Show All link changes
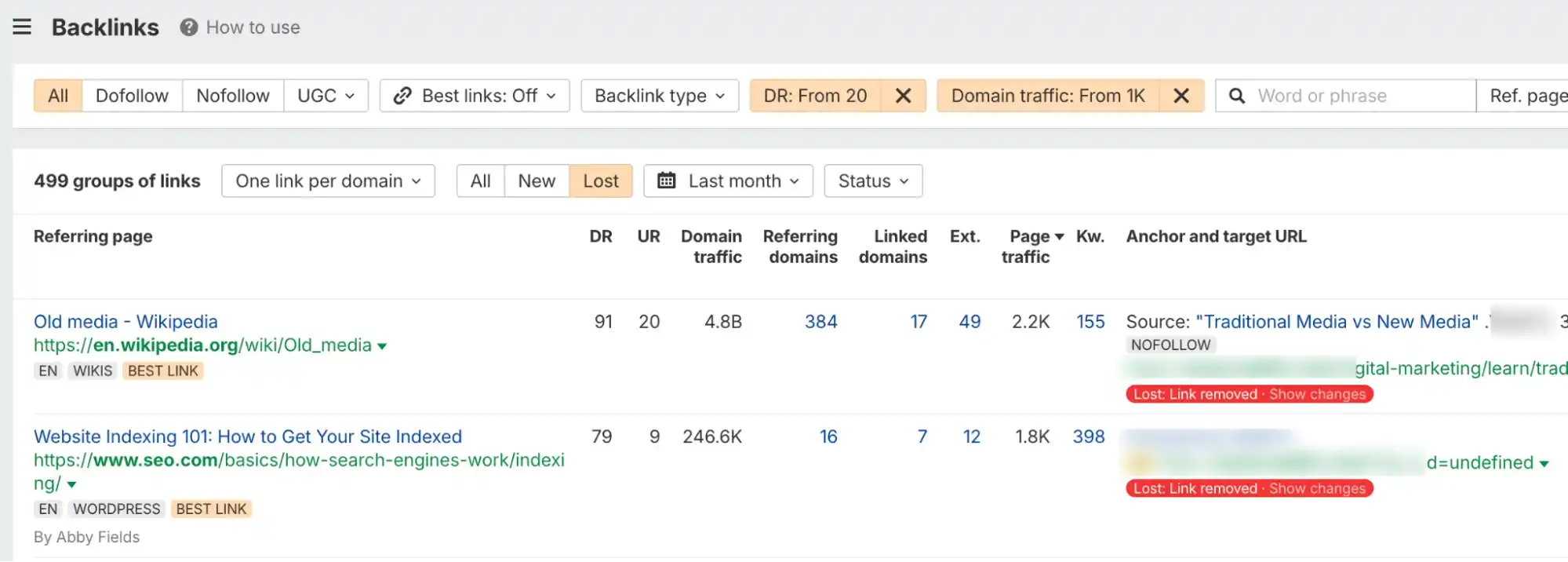 [480, 181]
